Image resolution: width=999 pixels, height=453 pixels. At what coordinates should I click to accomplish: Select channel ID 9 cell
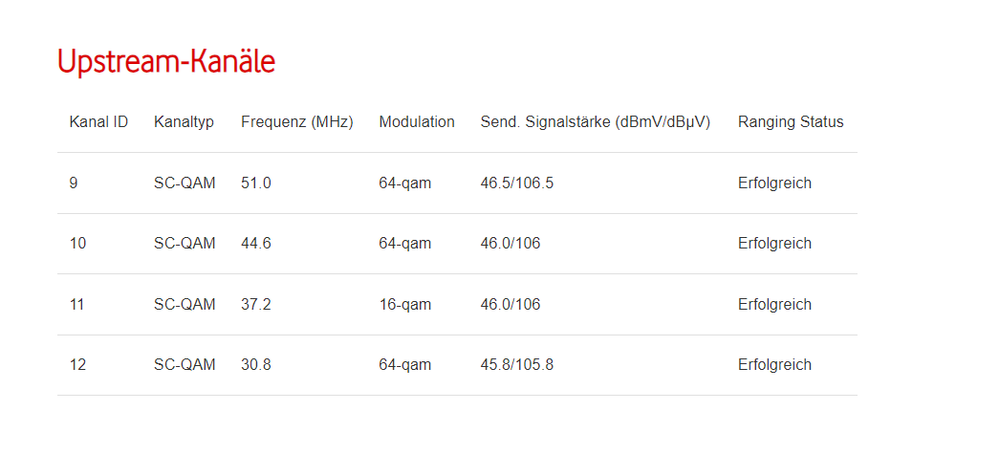point(74,183)
